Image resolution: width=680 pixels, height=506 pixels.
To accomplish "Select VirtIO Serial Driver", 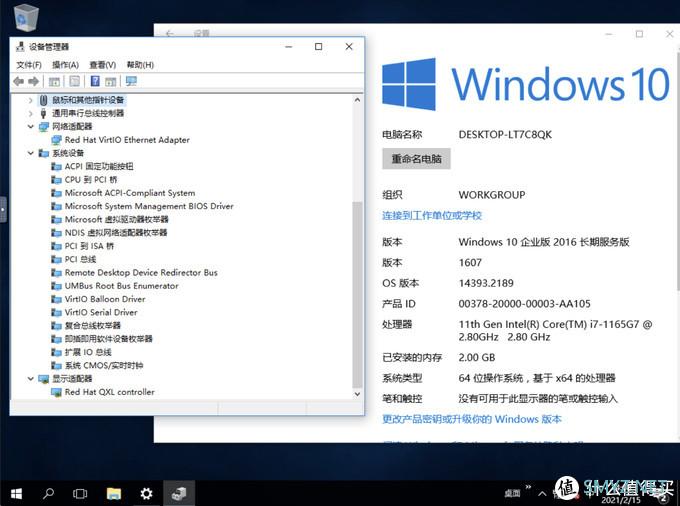I will click(x=101, y=313).
